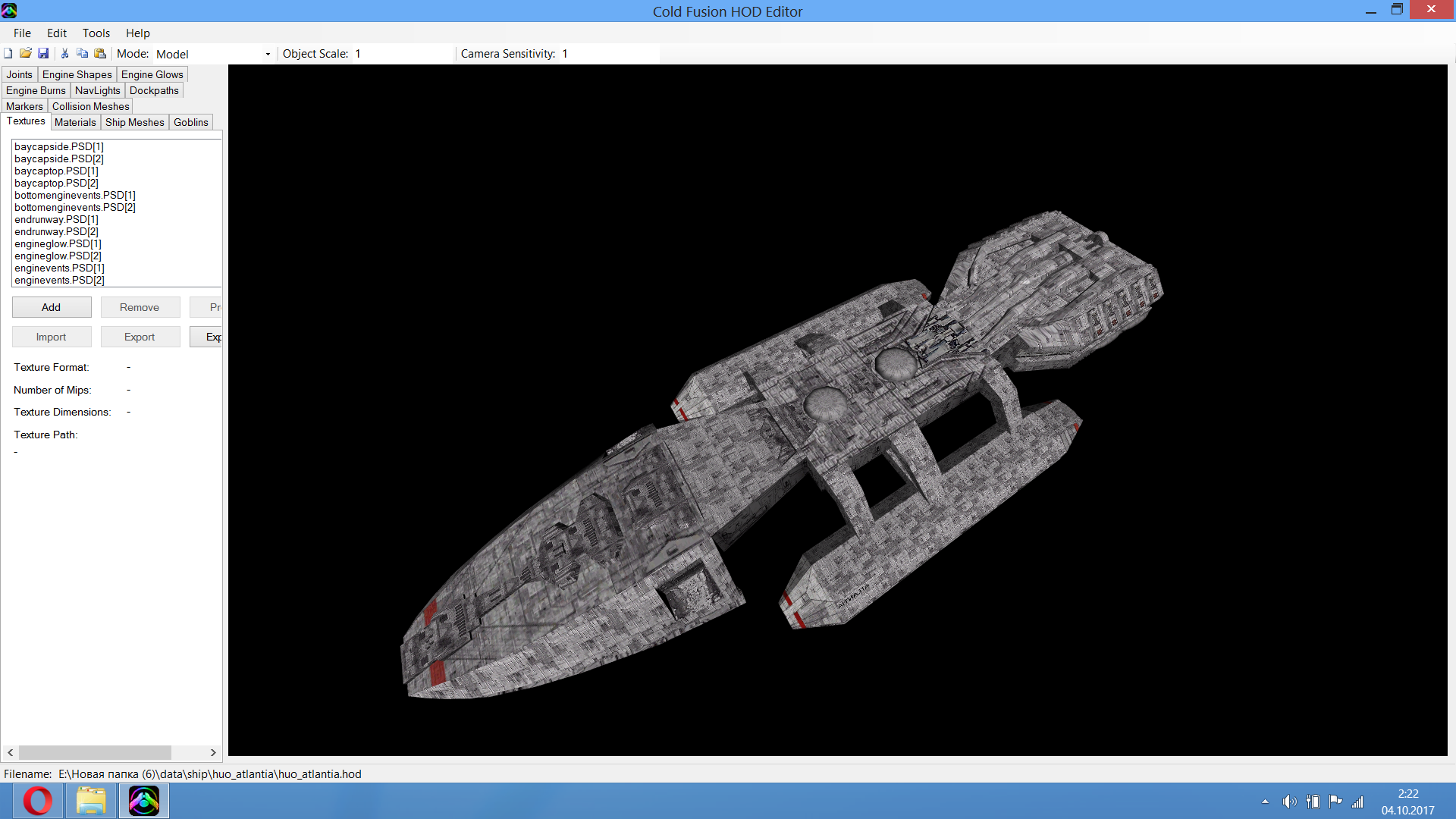Switch to the Engine Shapes tab

coord(77,74)
